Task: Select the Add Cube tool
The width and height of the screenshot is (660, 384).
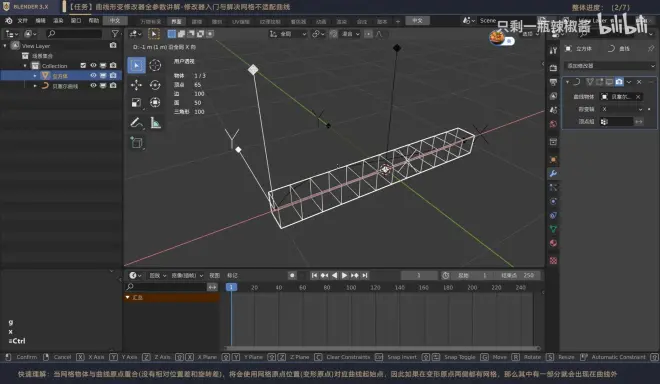Action: (136, 143)
